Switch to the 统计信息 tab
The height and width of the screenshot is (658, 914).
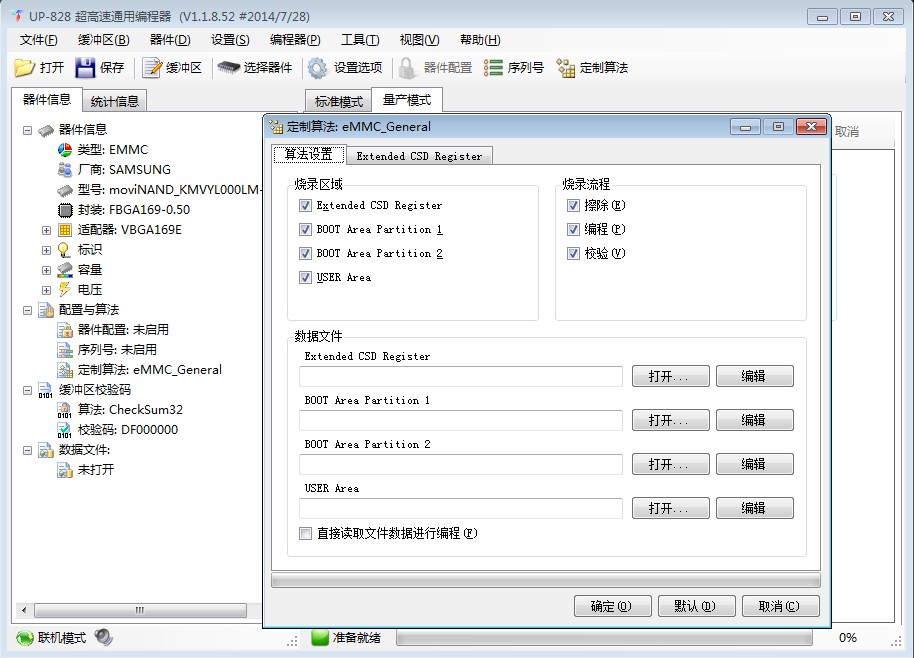point(114,101)
